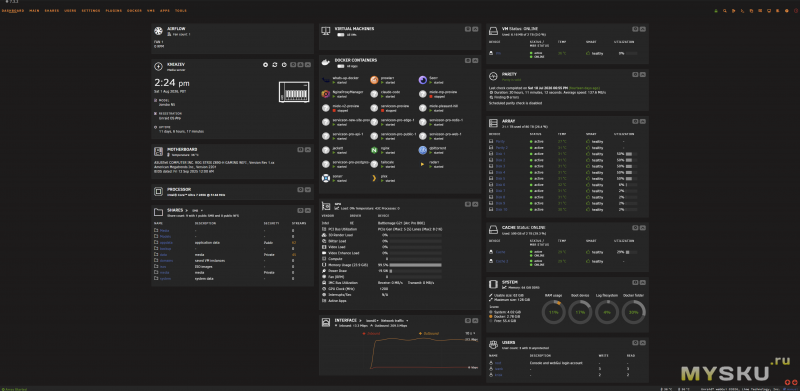Open the Shares protocol dropdown

(197, 210)
